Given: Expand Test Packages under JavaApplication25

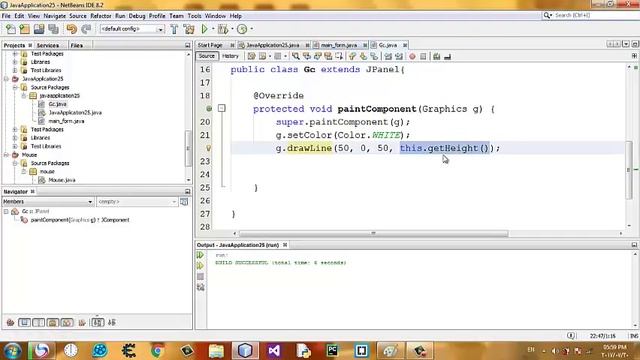Looking at the screenshot, I should tap(15, 129).
